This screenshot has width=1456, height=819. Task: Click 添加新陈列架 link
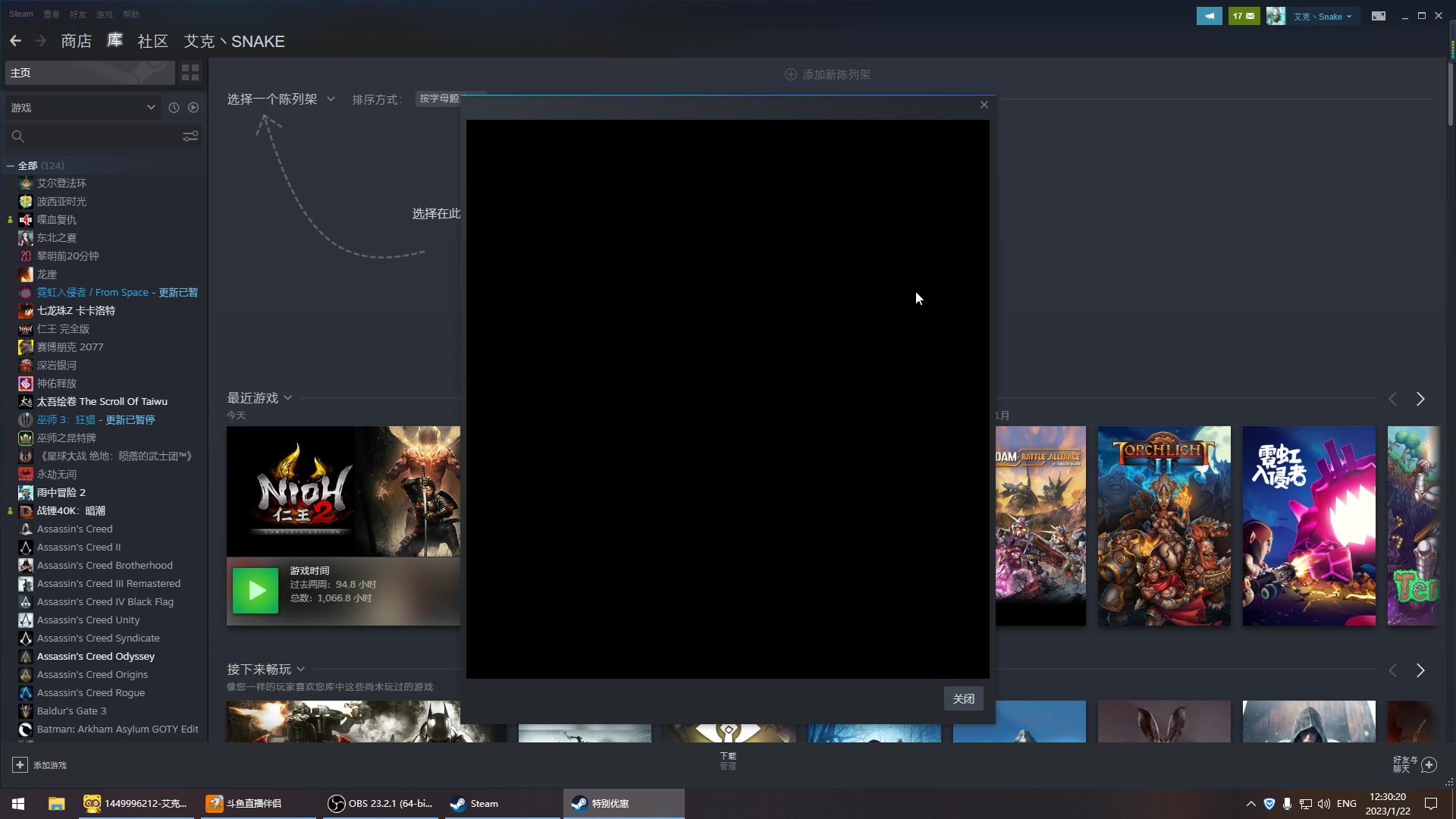836,74
